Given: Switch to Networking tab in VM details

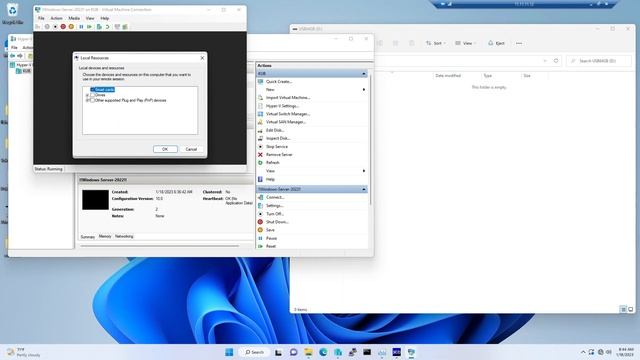Looking at the screenshot, I should (124, 236).
